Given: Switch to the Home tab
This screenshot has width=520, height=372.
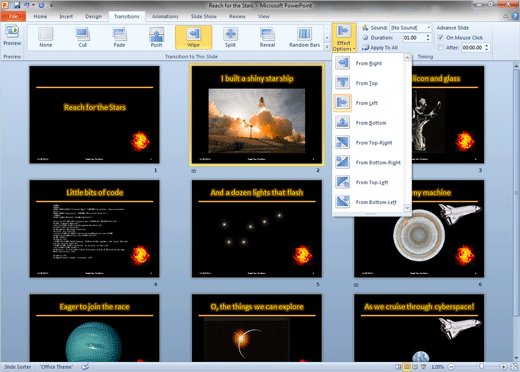Looking at the screenshot, I should 40,16.
